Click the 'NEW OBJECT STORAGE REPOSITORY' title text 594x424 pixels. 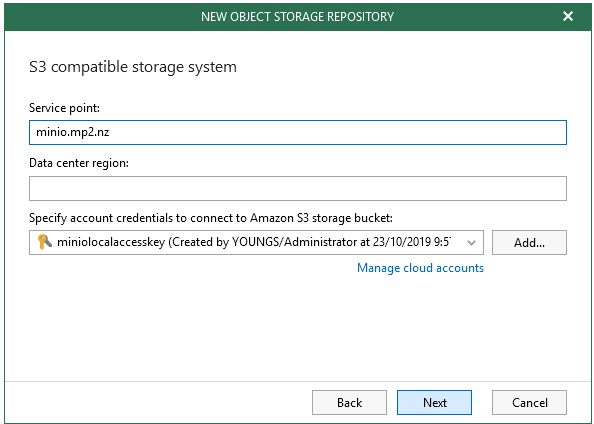click(297, 17)
